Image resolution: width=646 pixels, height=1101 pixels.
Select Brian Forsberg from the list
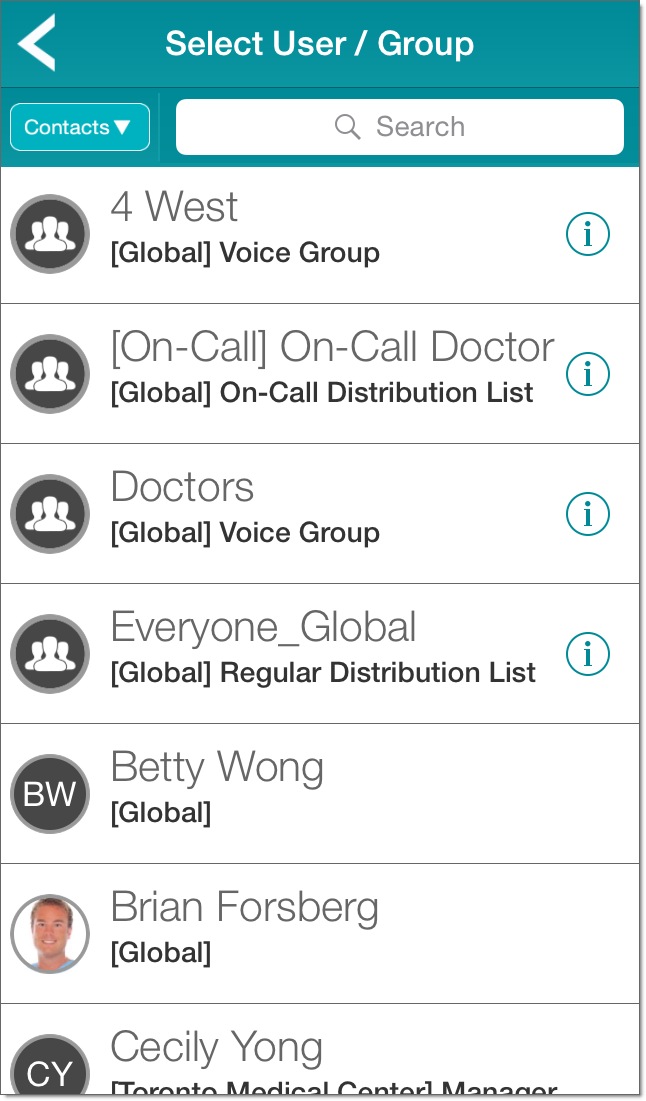(245, 908)
